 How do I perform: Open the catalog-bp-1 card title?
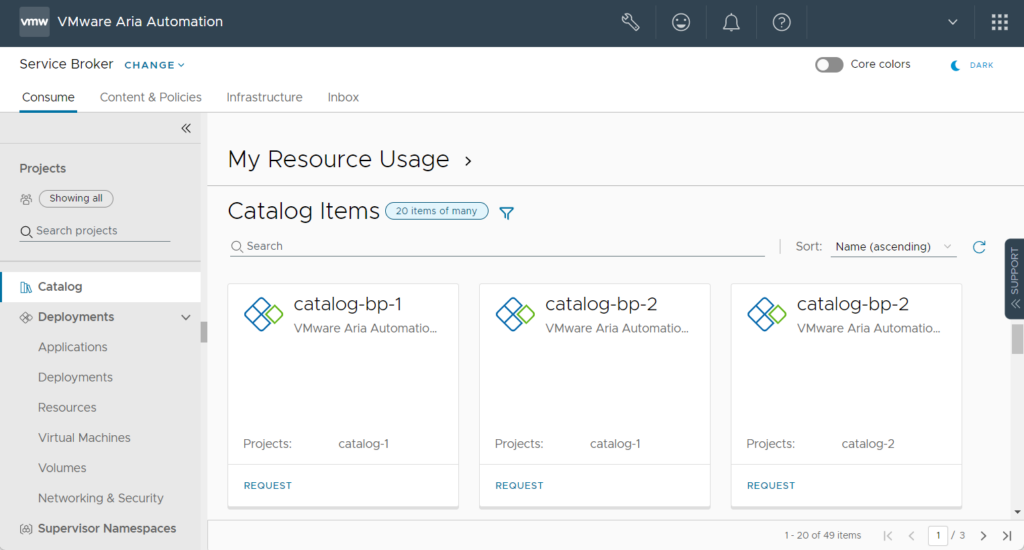pos(347,304)
